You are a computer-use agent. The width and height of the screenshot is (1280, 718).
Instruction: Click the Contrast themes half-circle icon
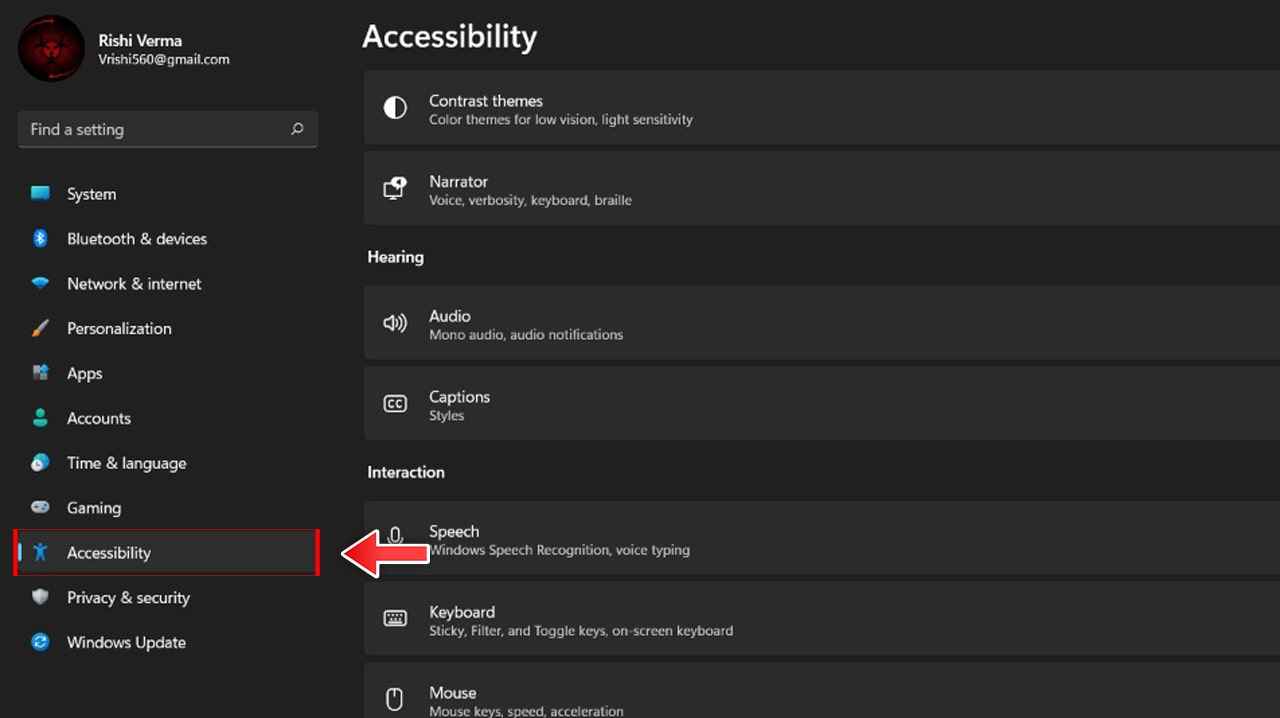coord(395,108)
